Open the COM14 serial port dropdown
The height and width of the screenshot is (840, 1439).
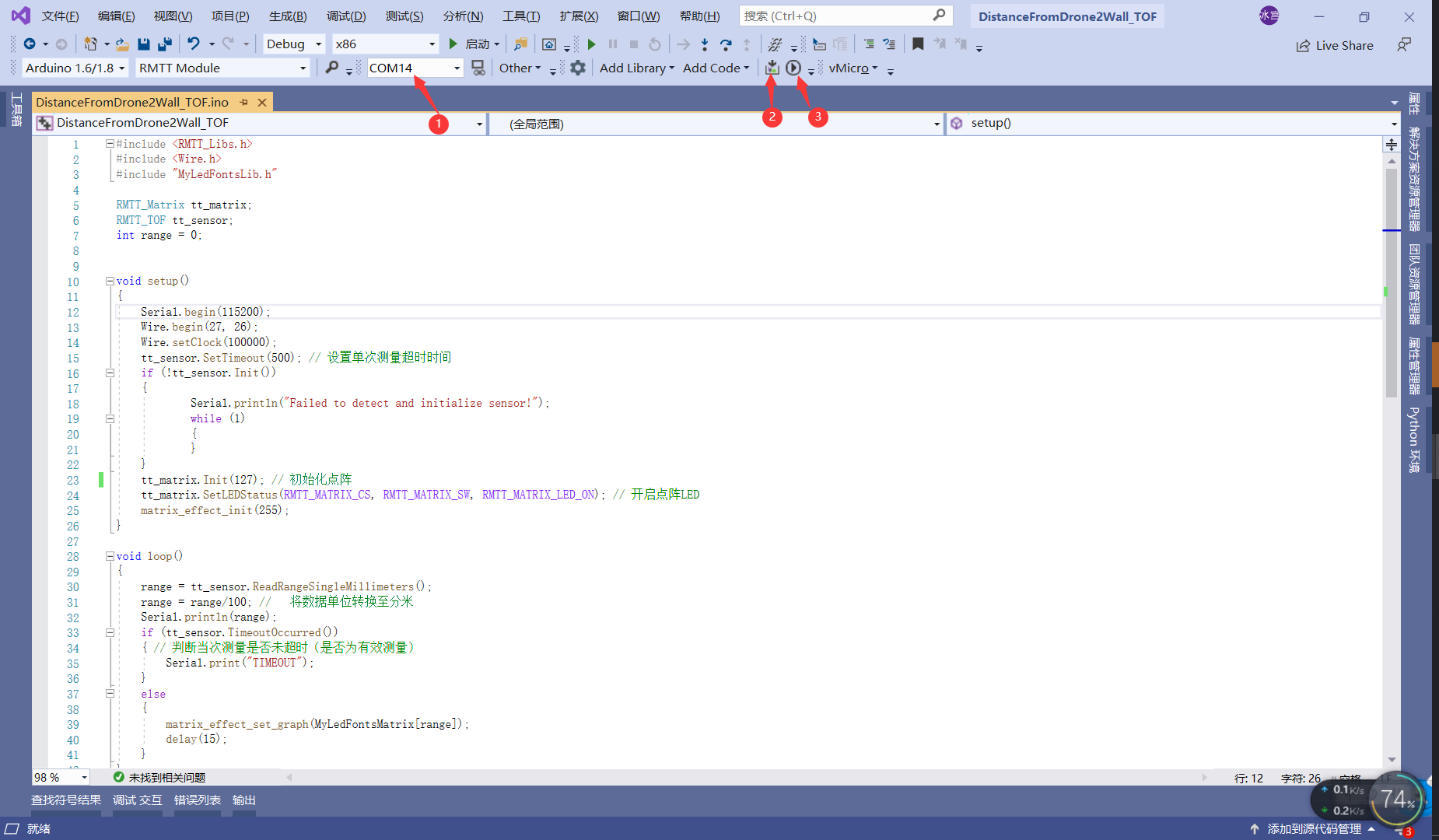(x=415, y=68)
